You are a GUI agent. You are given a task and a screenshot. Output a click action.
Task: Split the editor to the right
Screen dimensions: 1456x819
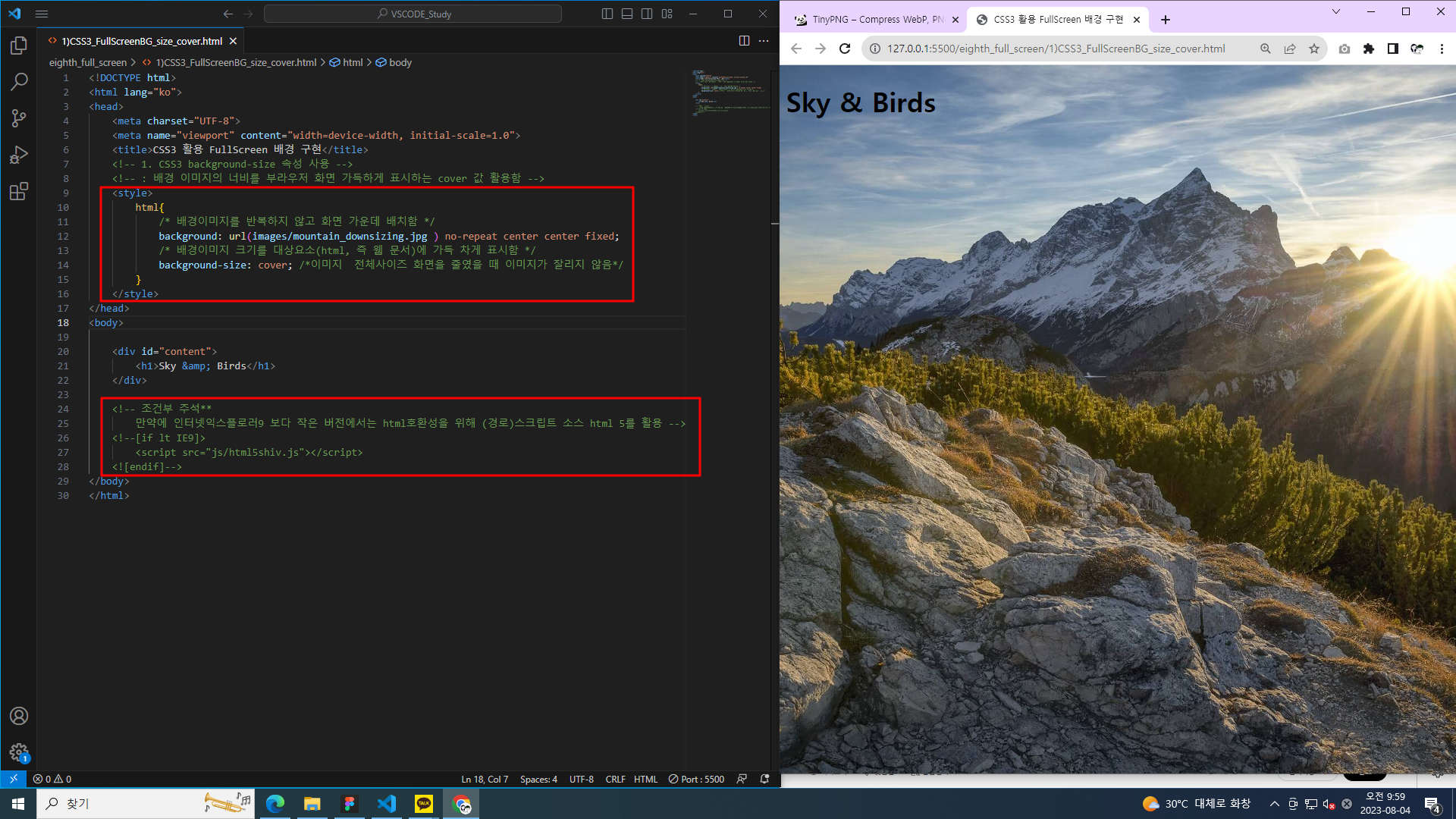pyautogui.click(x=744, y=41)
